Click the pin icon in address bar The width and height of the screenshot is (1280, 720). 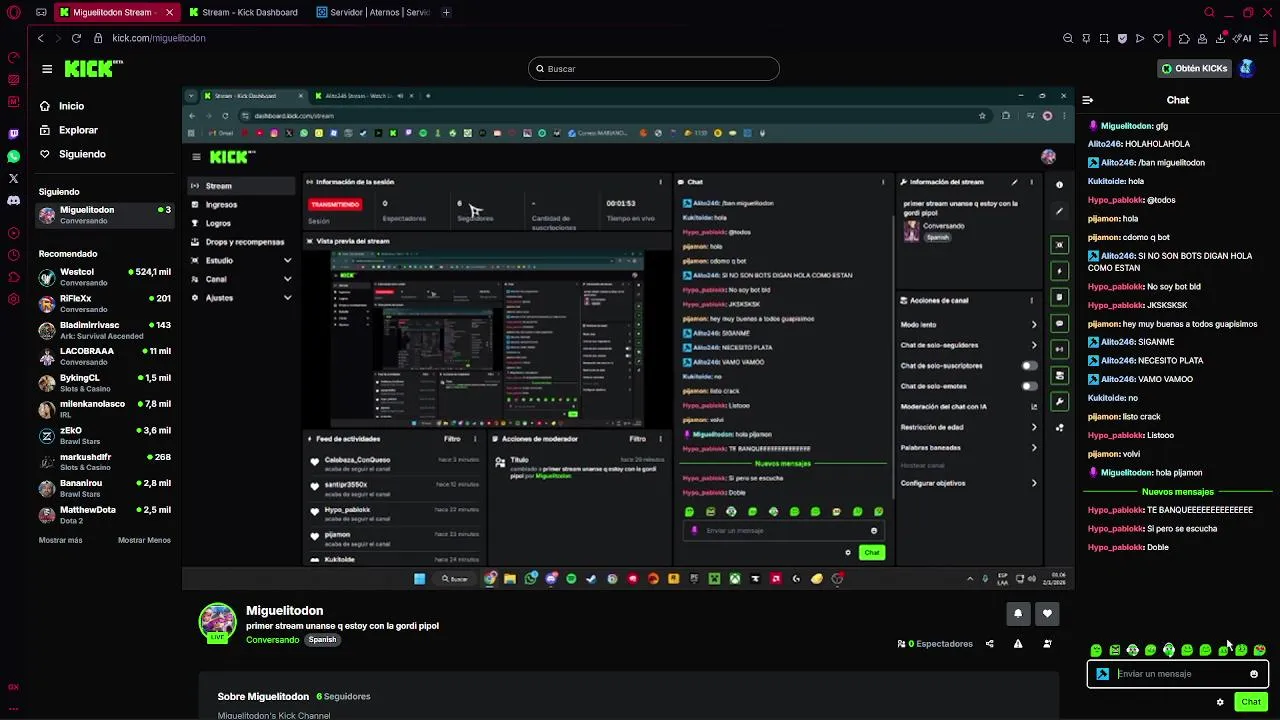[1086, 38]
